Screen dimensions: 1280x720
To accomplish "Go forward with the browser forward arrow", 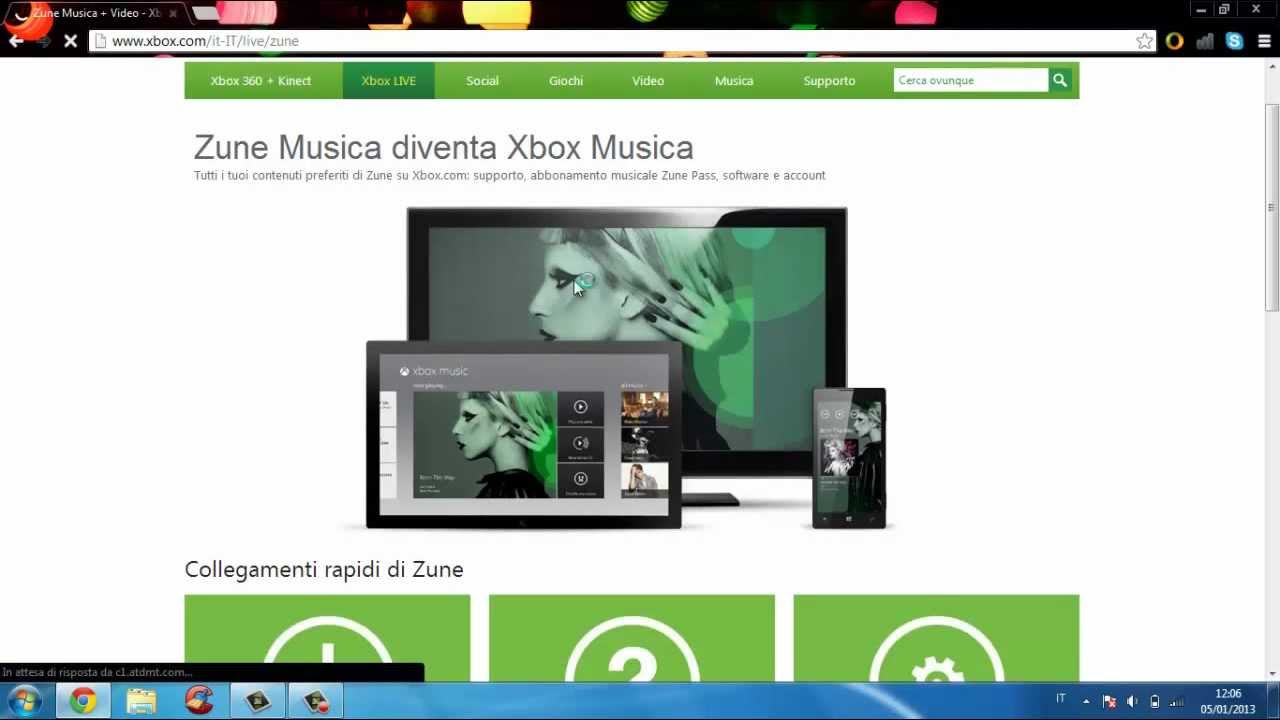I will (43, 41).
